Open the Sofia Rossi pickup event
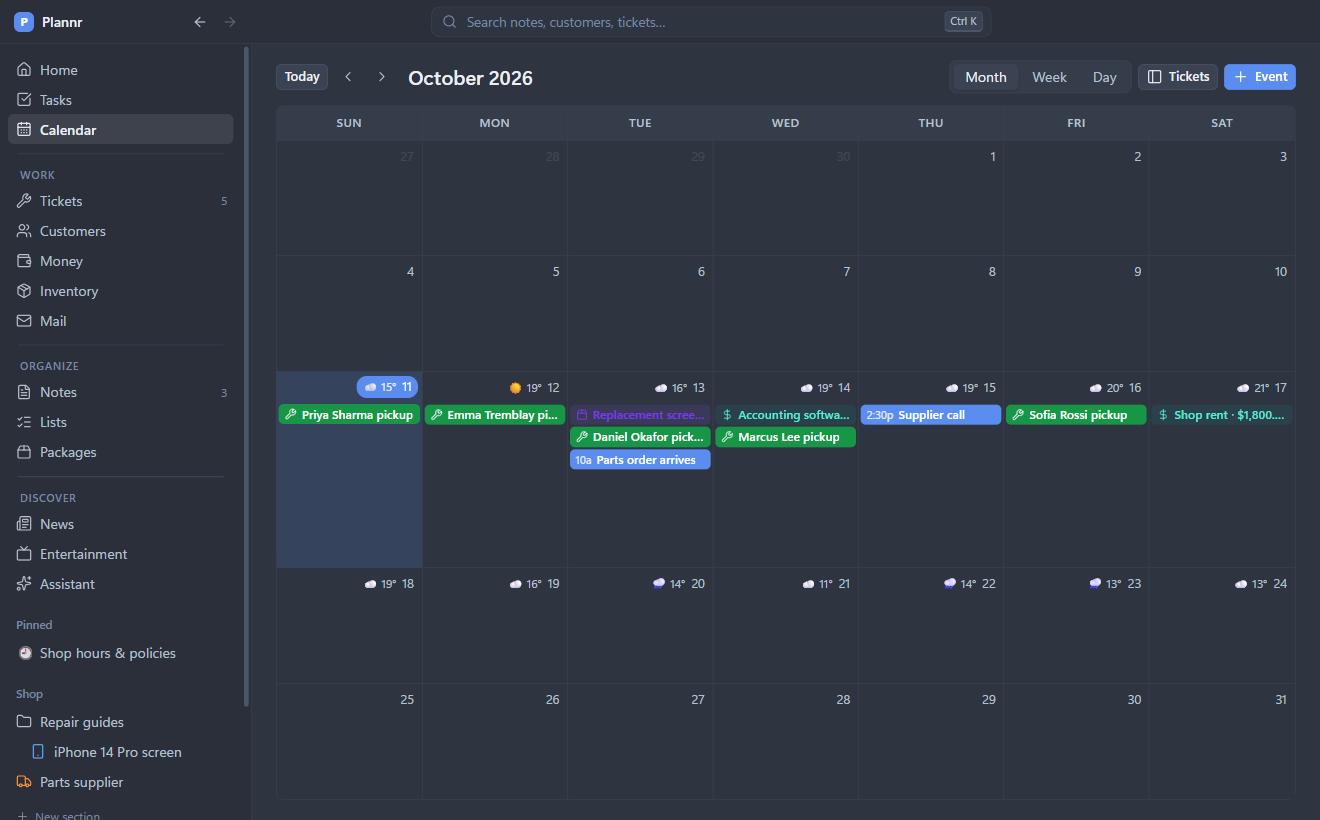The width and height of the screenshot is (1320, 820). [x=1076, y=415]
